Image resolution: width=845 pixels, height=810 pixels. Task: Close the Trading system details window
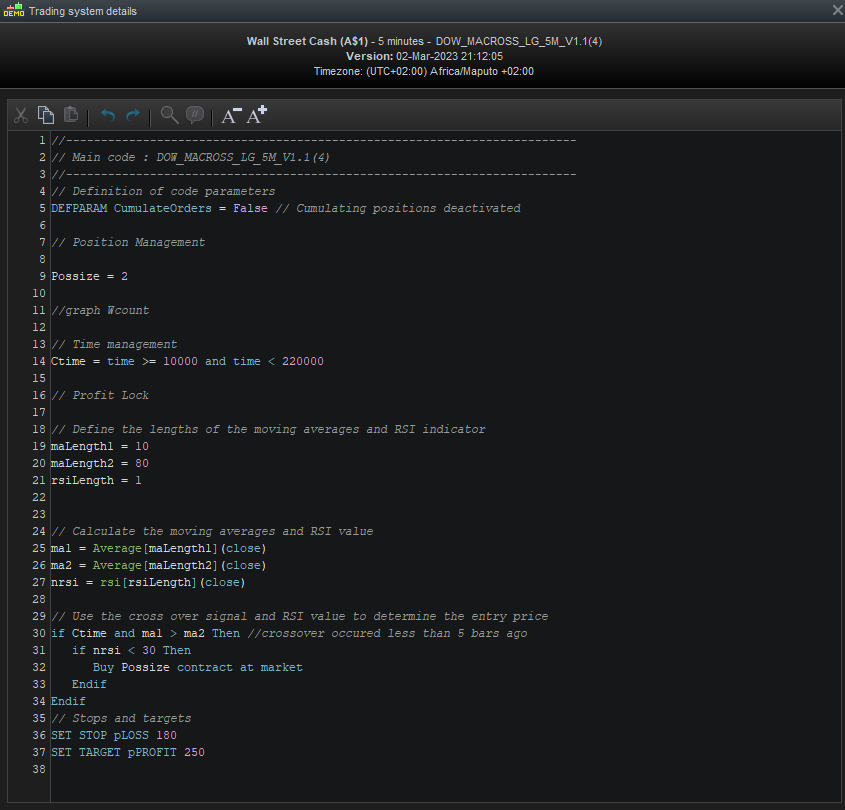(x=837, y=10)
